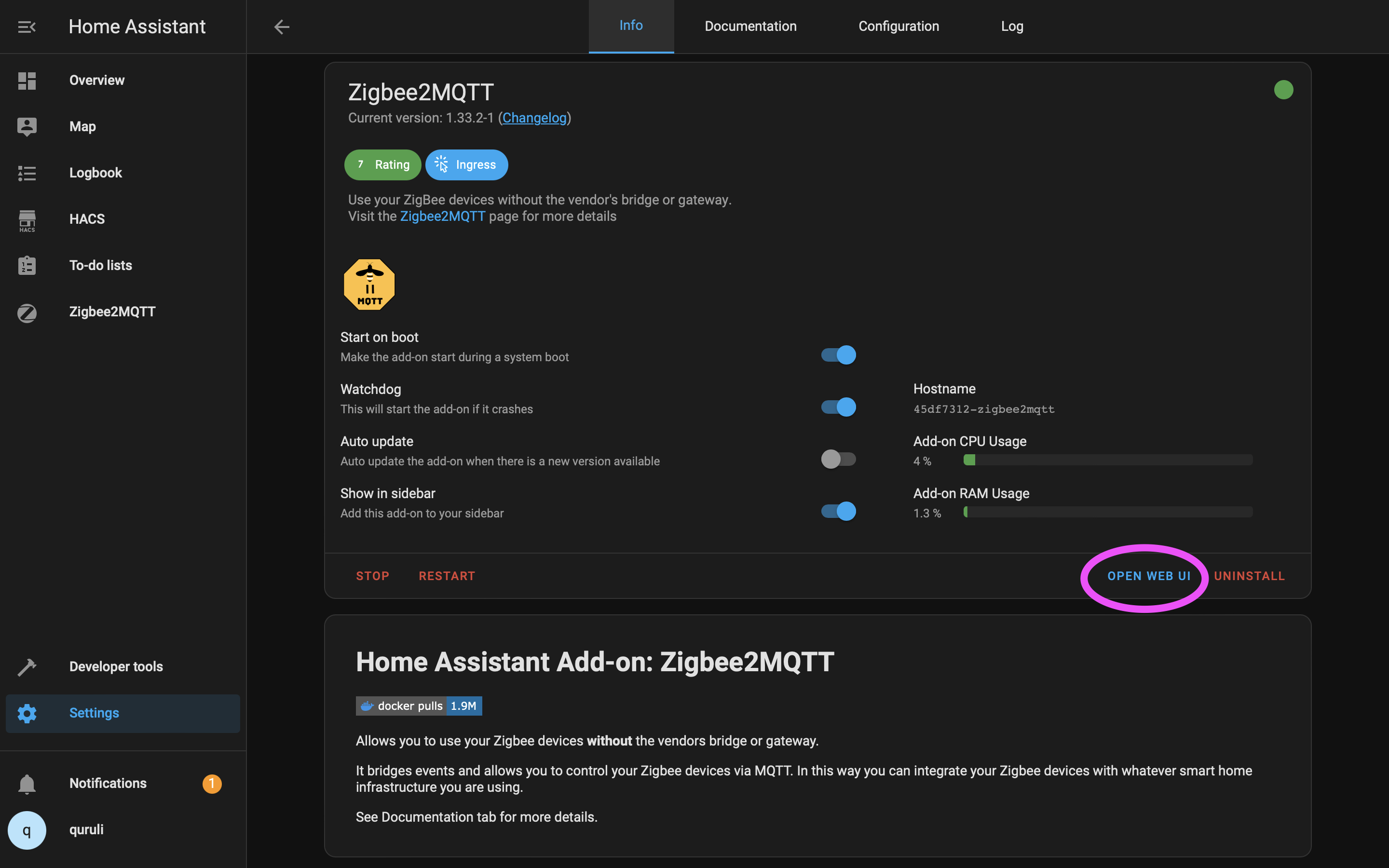Click the Rating 7 chip
The width and height of the screenshot is (1389, 868).
(382, 165)
